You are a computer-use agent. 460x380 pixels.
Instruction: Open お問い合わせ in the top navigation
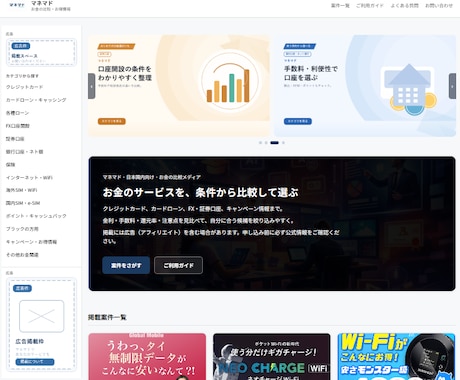click(439, 6)
